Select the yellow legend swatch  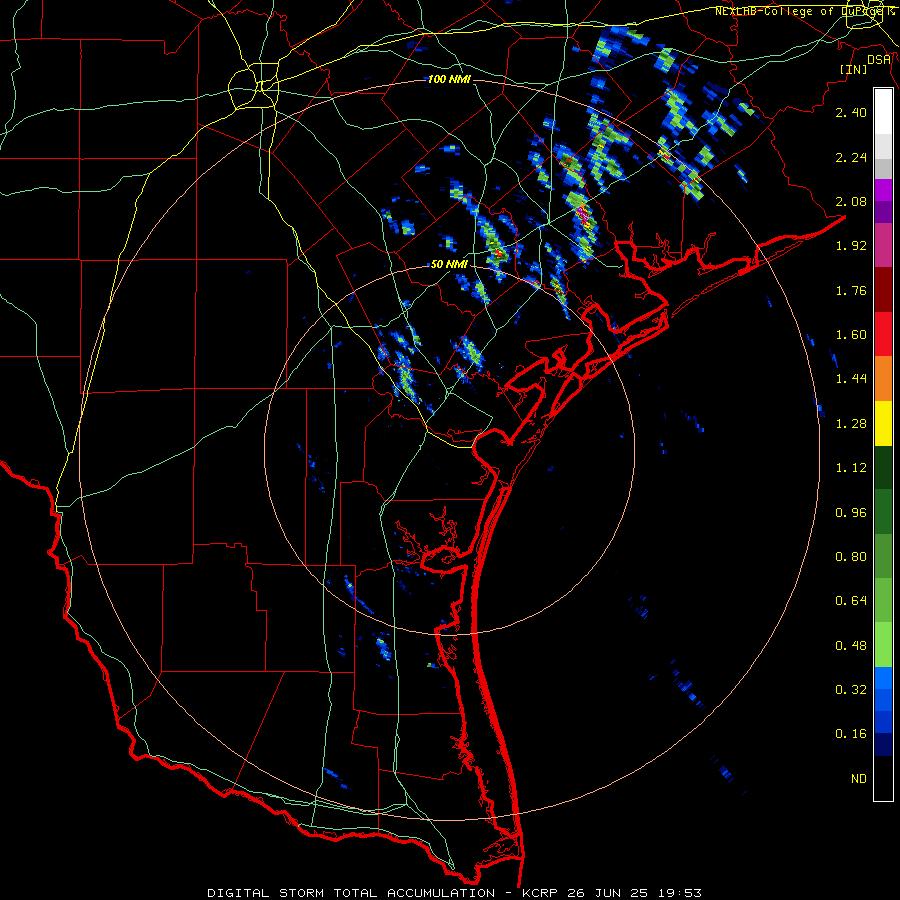[883, 424]
